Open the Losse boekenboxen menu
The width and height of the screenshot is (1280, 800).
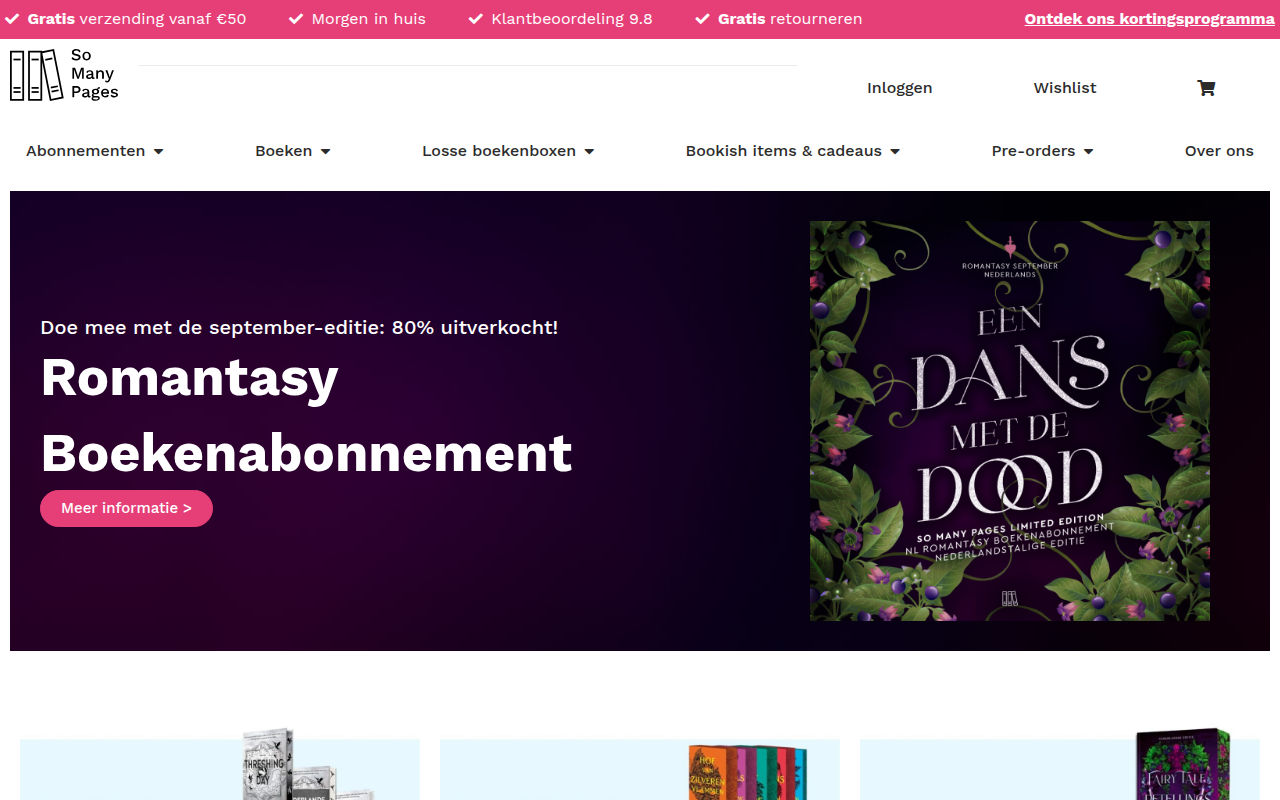click(x=499, y=151)
